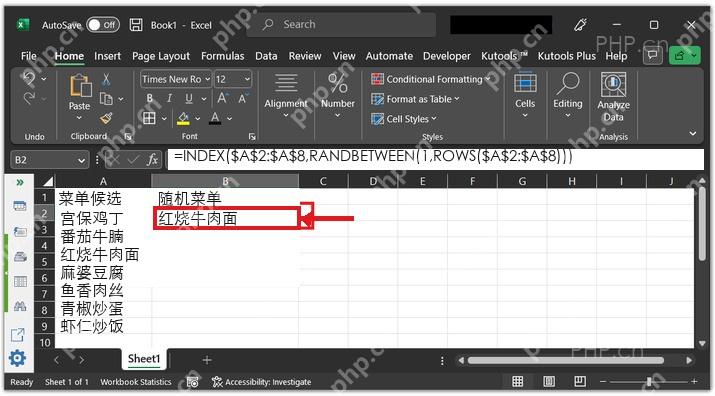Open Cell Styles menu

click(404, 119)
